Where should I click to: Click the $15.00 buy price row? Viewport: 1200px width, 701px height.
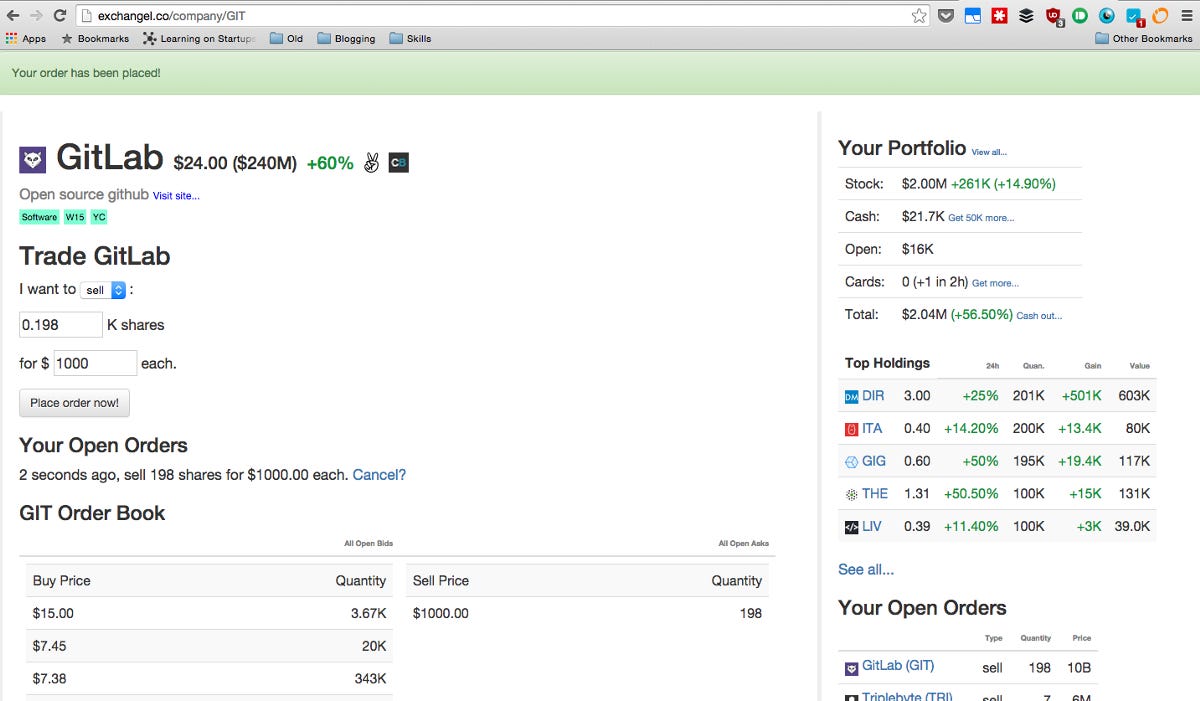point(209,613)
